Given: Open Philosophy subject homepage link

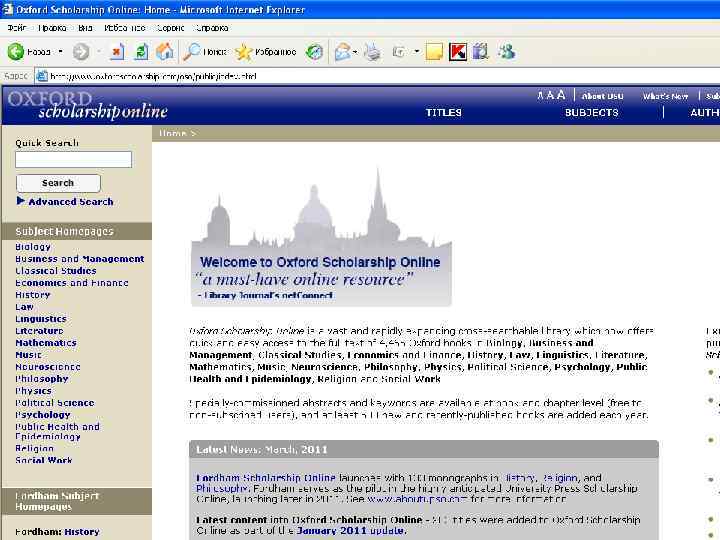Looking at the screenshot, I should (42, 378).
